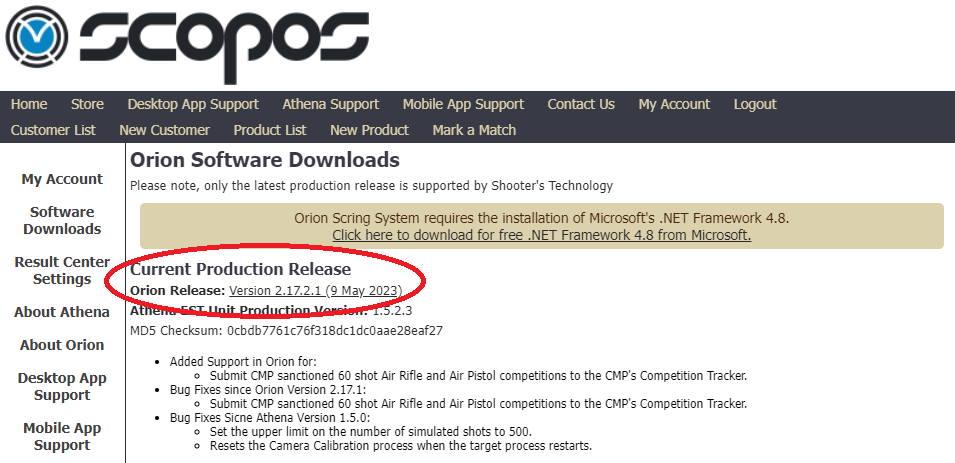Click the .NET Framework 4.8 download link
Image resolution: width=955 pixels, height=463 pixels.
click(541, 235)
